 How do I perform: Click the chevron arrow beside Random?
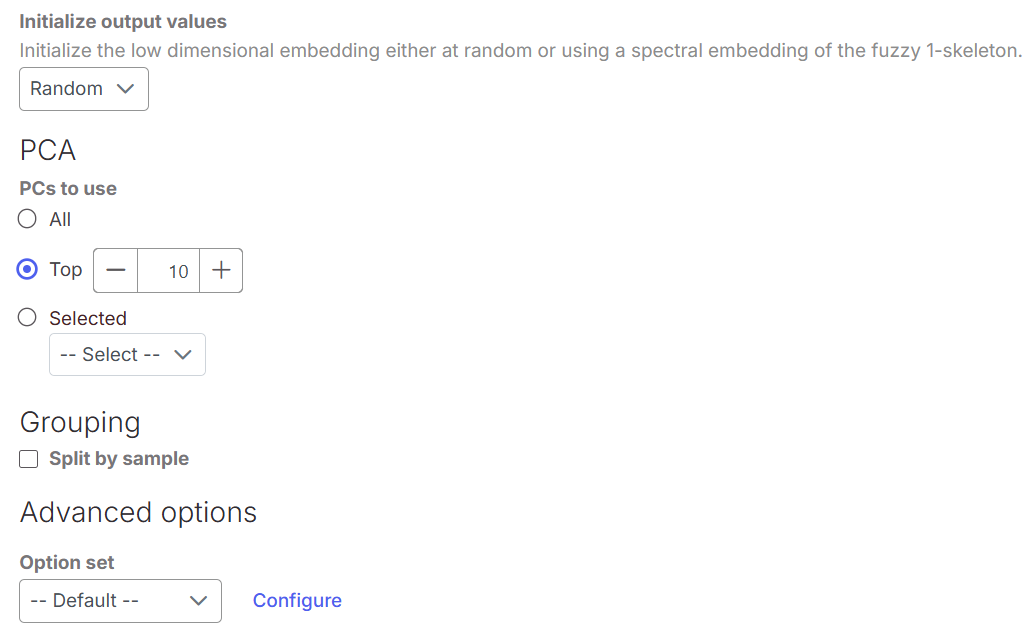click(125, 89)
